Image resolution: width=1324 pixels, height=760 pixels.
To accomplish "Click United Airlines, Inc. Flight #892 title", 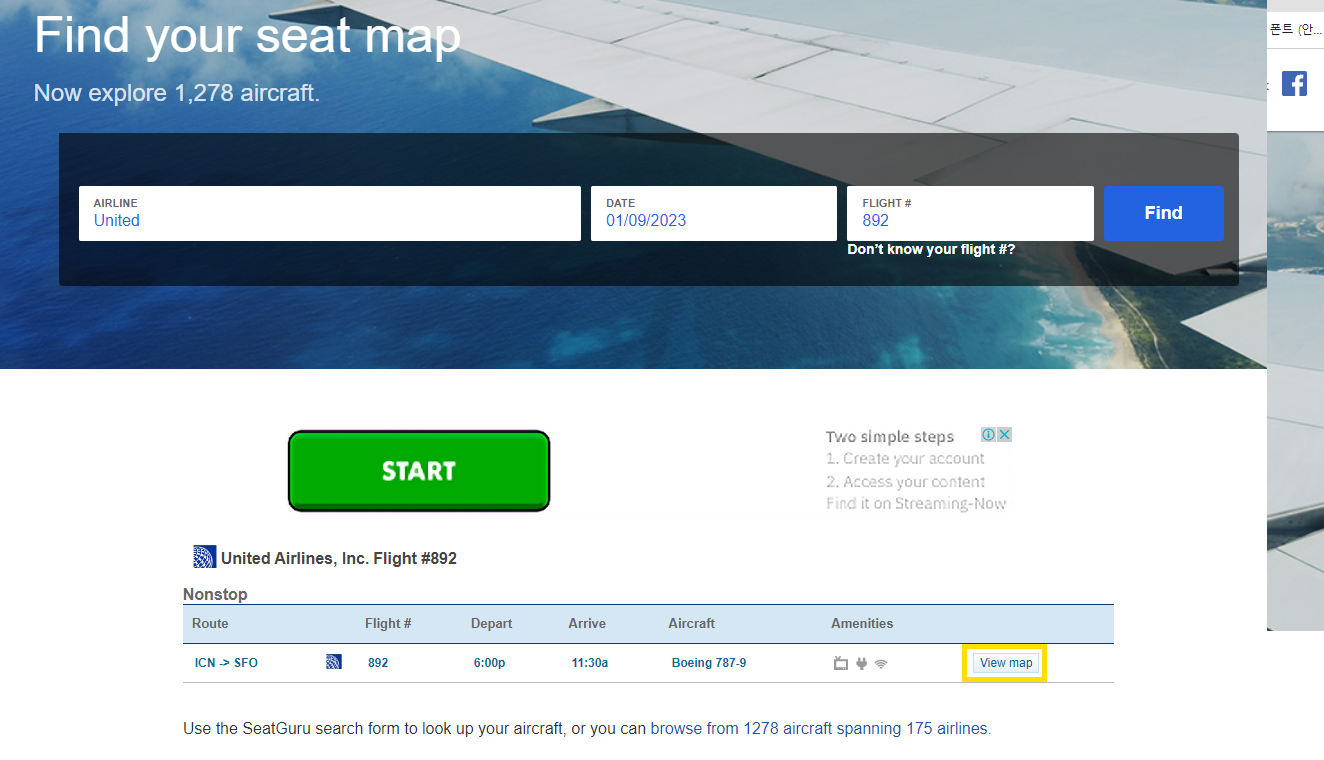I will point(339,558).
